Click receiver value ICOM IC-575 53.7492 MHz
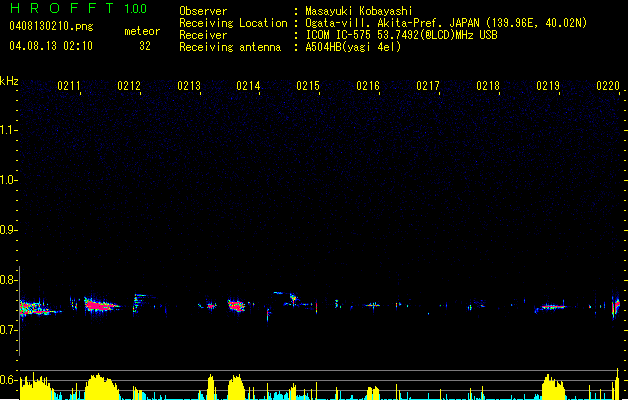Viewport: 629px width, 400px height. coord(402,35)
